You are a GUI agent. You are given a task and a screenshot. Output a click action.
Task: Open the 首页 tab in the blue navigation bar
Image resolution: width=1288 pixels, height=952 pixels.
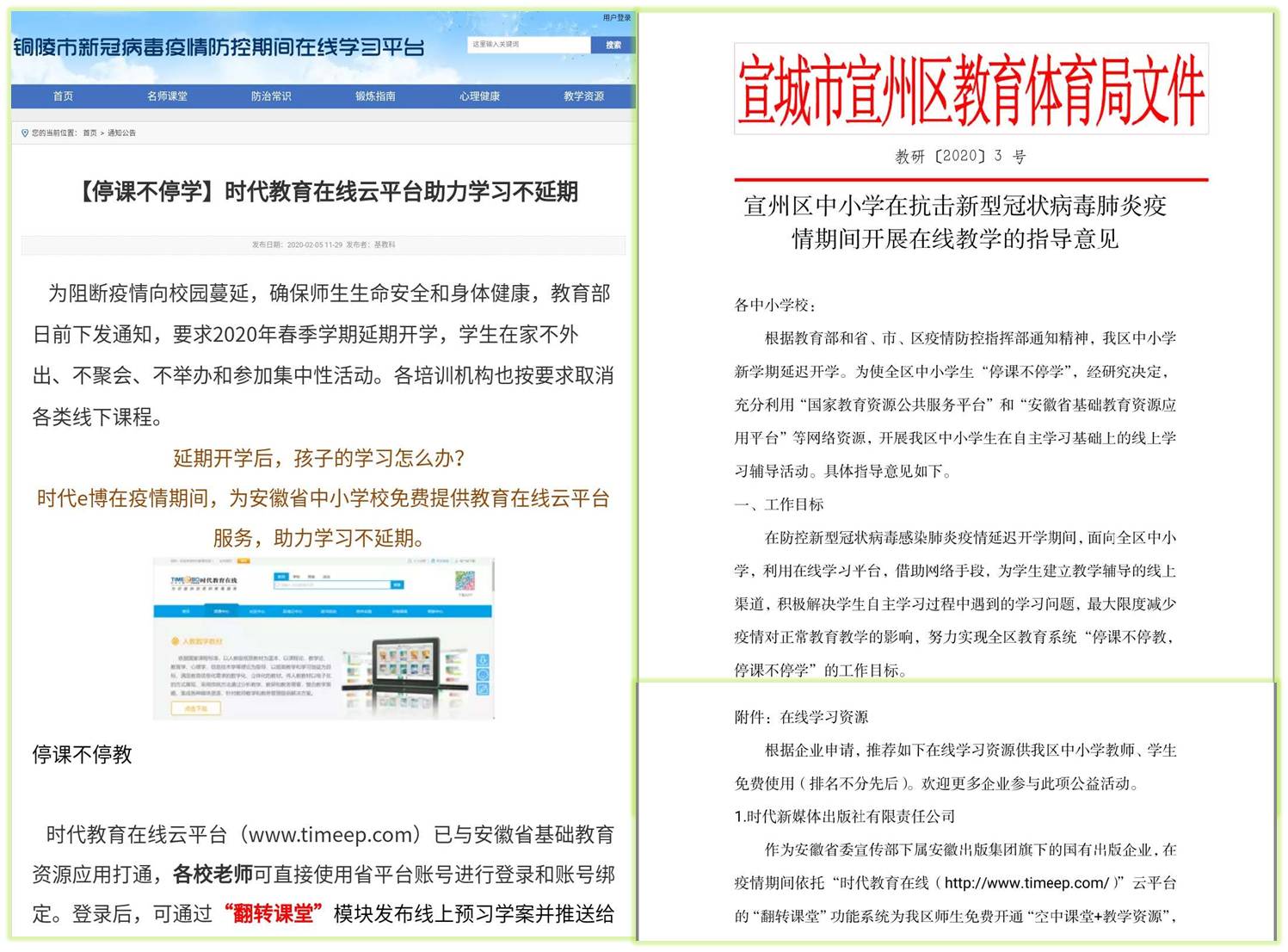click(63, 96)
